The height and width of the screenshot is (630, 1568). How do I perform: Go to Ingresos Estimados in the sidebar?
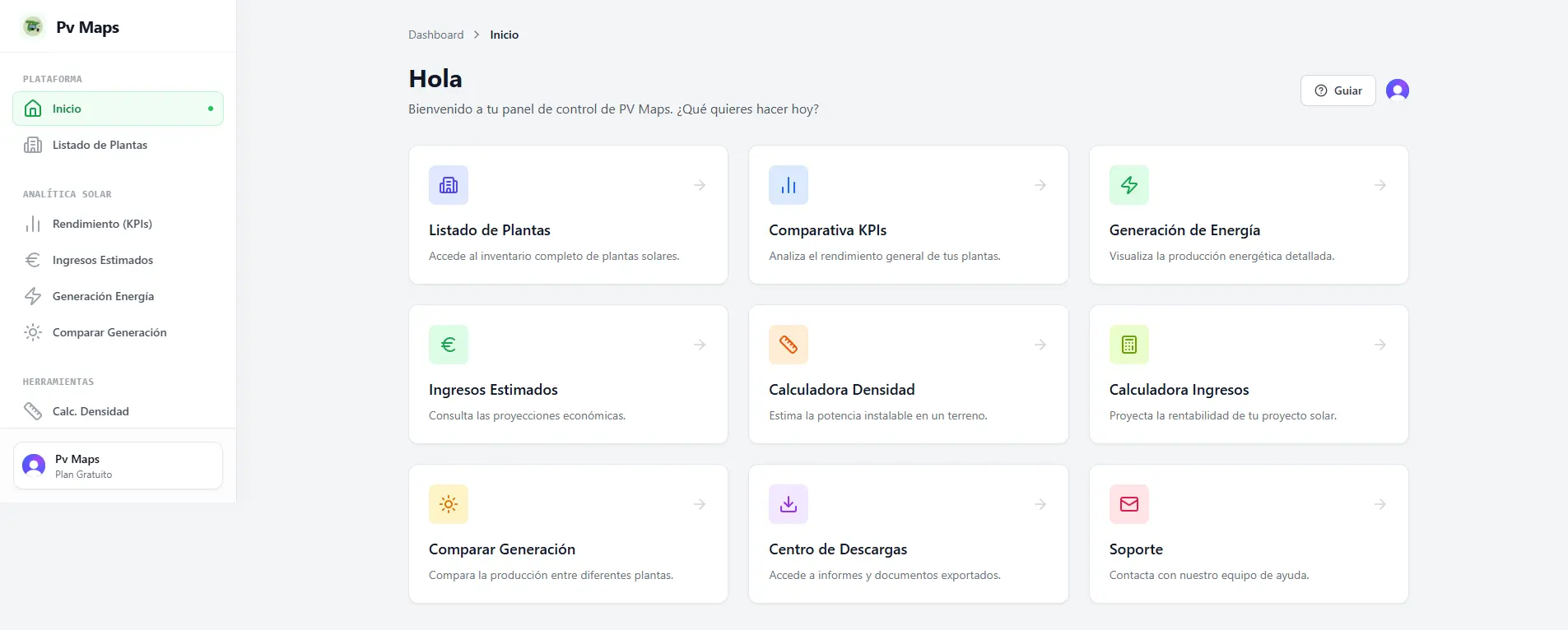(118, 260)
